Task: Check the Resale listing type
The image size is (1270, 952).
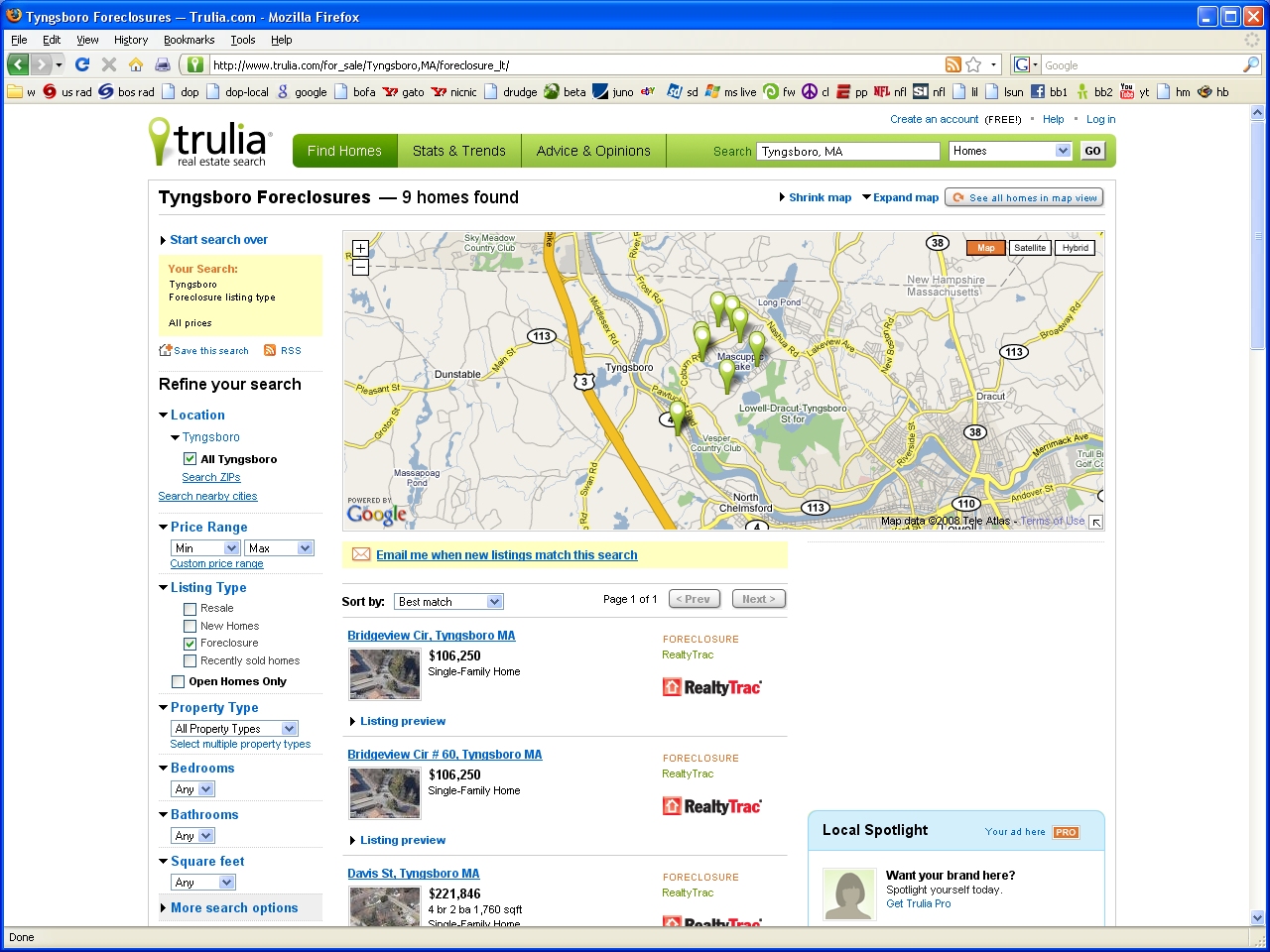Action: pos(190,609)
